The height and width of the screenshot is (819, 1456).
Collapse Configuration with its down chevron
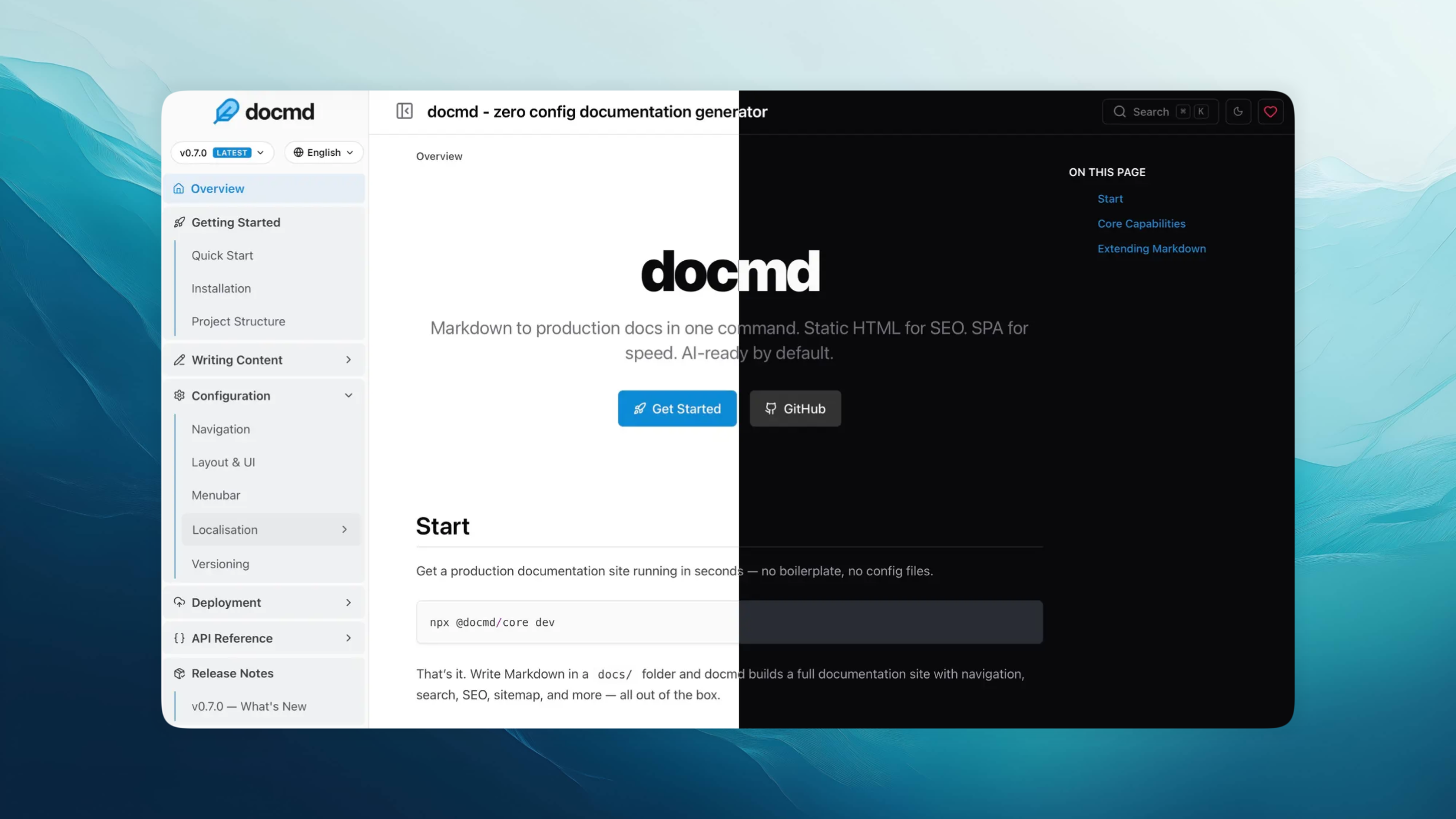point(348,395)
